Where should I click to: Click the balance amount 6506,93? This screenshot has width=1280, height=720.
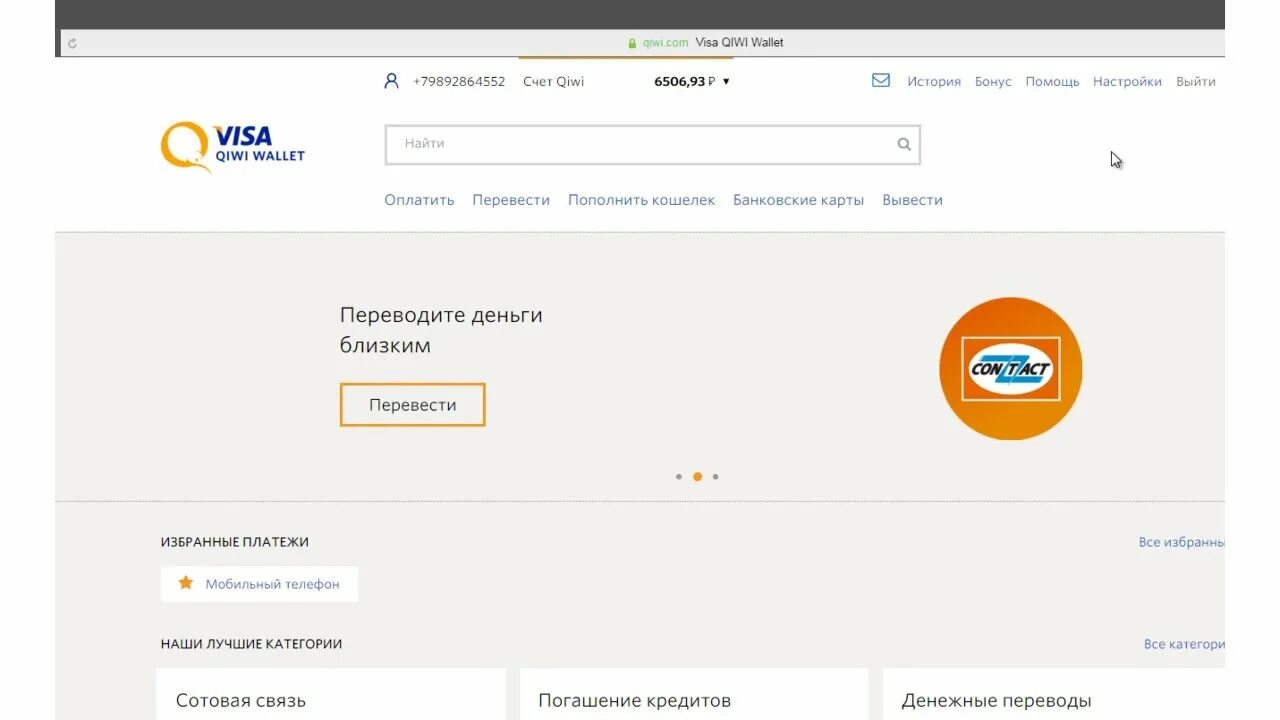(680, 82)
